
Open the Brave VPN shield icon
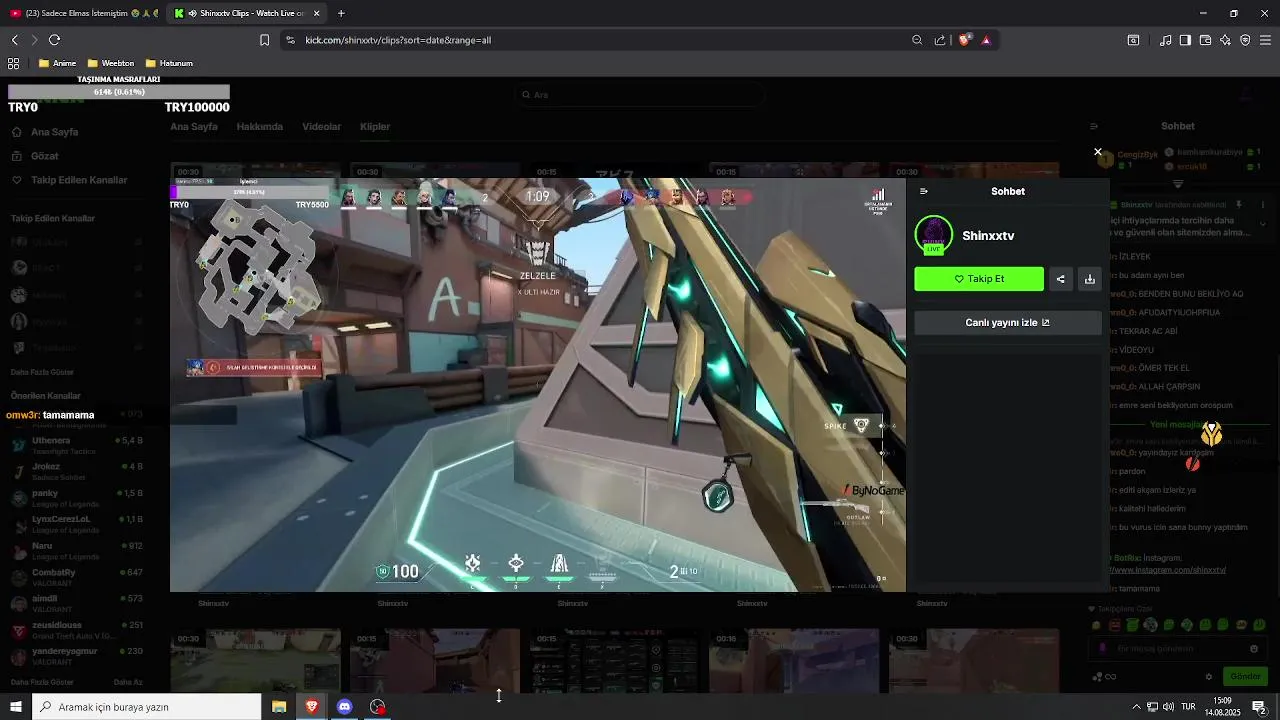click(x=1245, y=40)
